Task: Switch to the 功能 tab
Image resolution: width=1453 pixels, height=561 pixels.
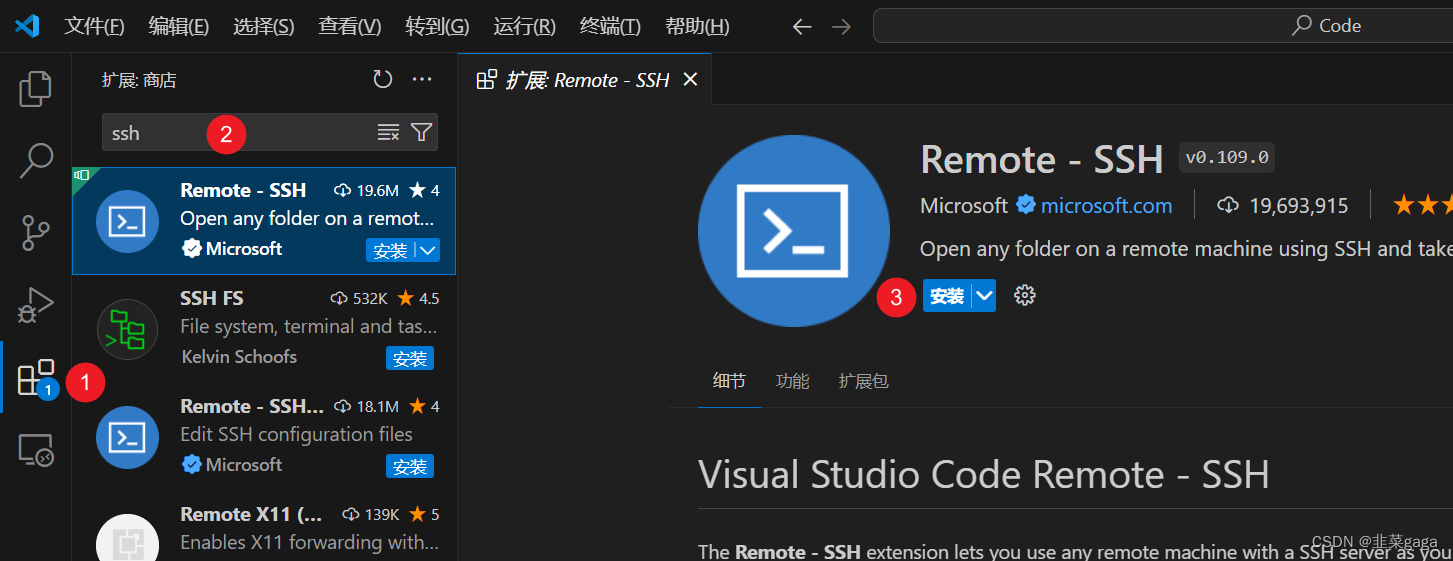Action: [x=793, y=381]
